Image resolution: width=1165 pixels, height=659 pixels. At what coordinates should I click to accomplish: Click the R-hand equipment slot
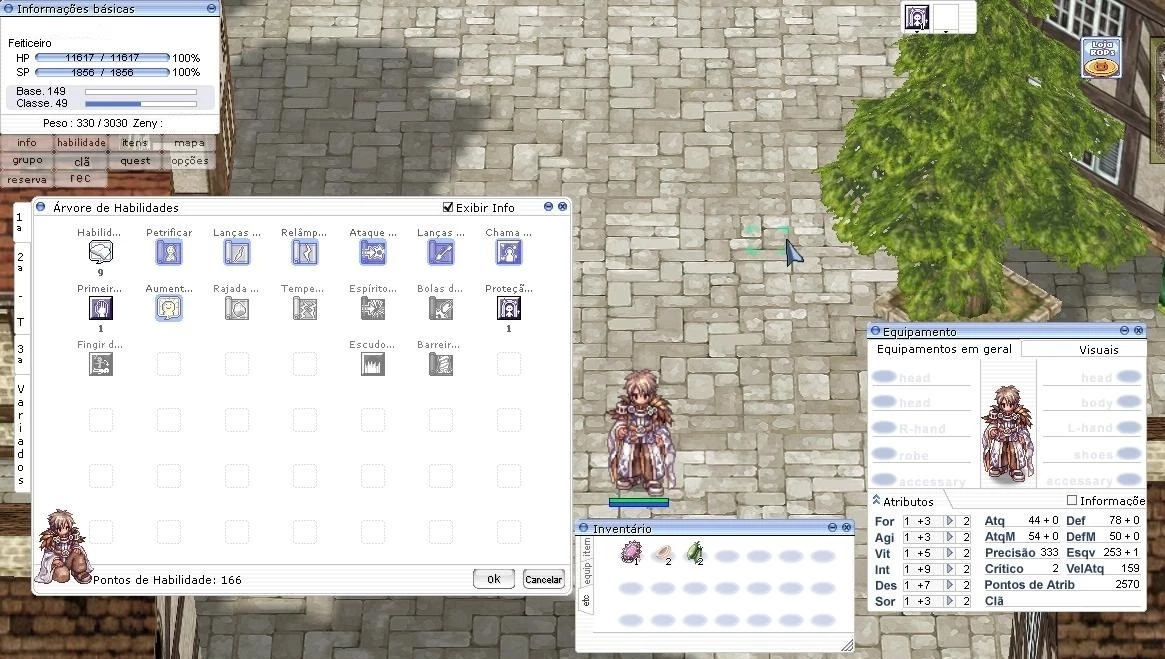click(921, 429)
